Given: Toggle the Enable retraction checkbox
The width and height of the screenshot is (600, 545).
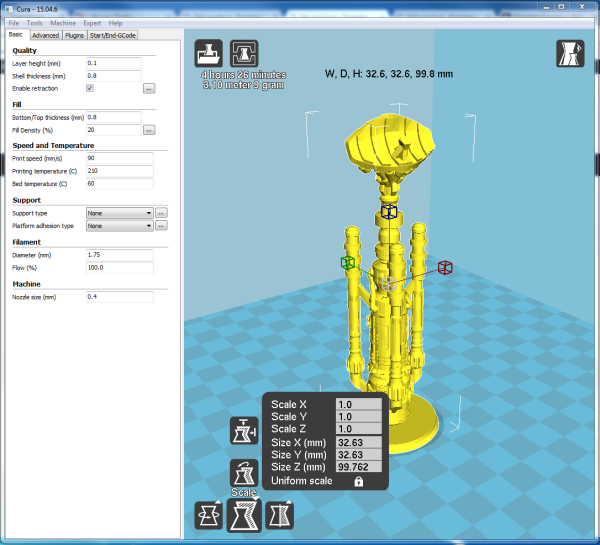Looking at the screenshot, I should [x=90, y=88].
